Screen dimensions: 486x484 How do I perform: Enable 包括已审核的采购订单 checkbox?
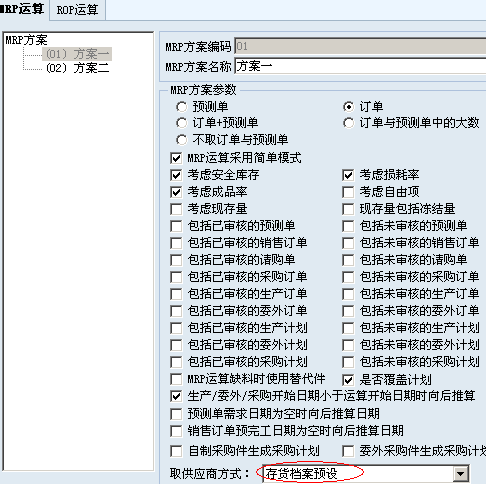click(176, 277)
